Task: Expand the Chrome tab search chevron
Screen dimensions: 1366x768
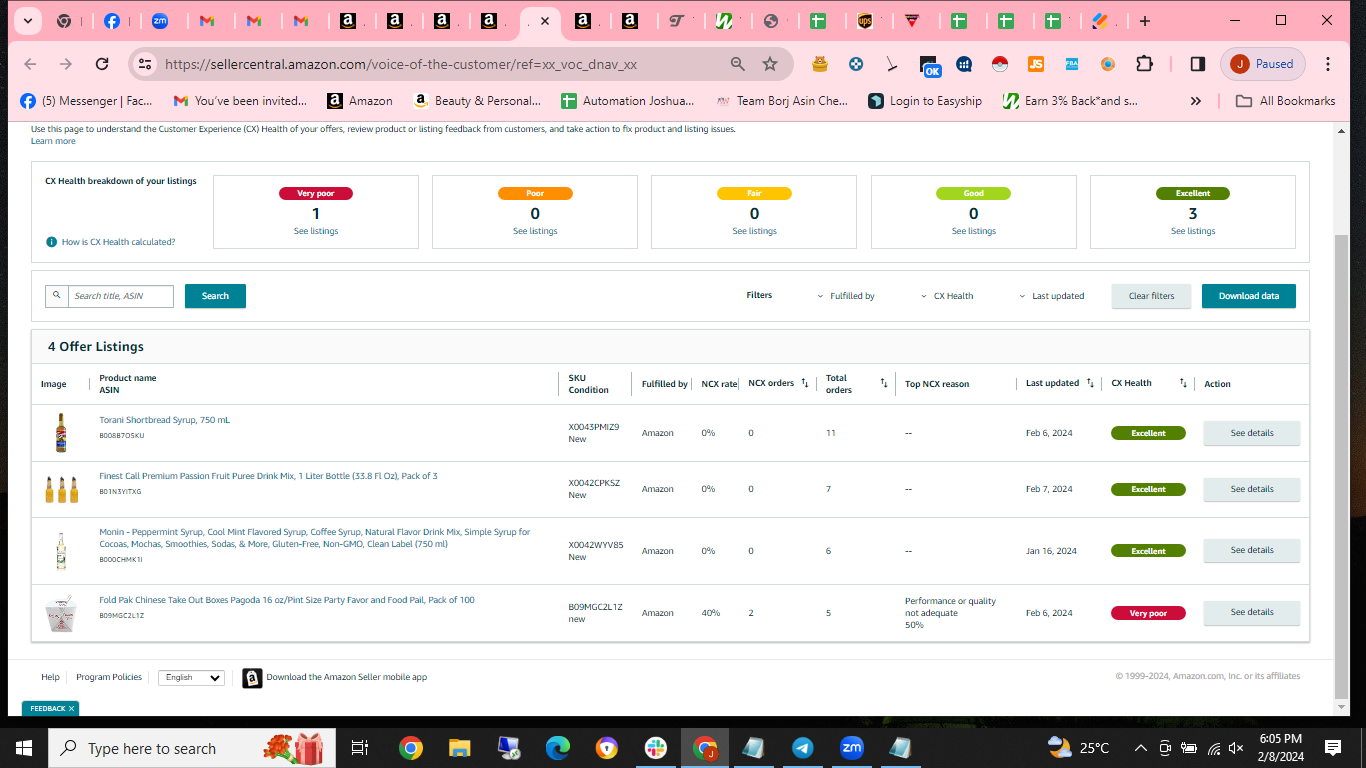Action: (27, 20)
